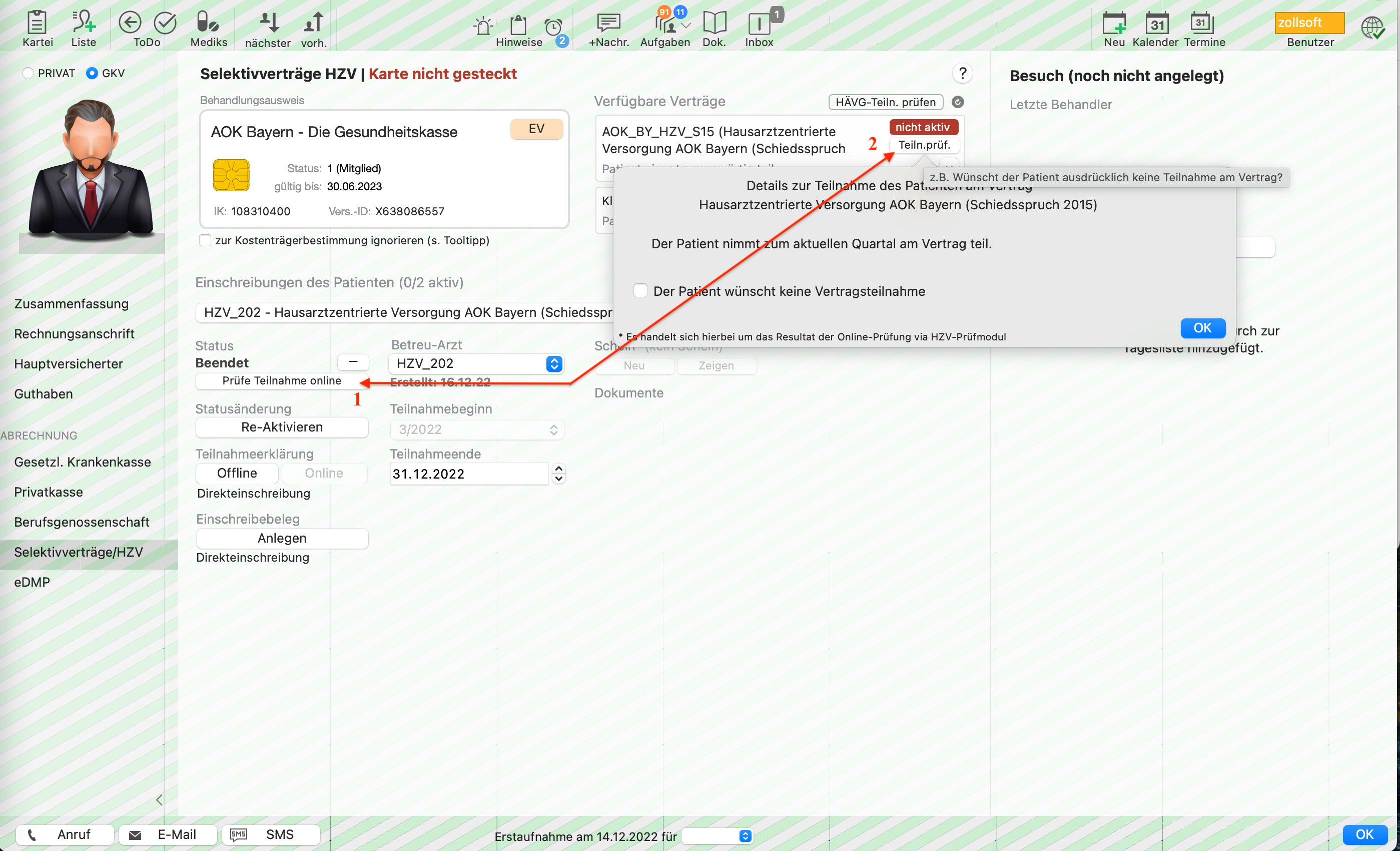1400x851 pixels.
Task: Open Berufsgenossenschaft section
Action: click(82, 522)
